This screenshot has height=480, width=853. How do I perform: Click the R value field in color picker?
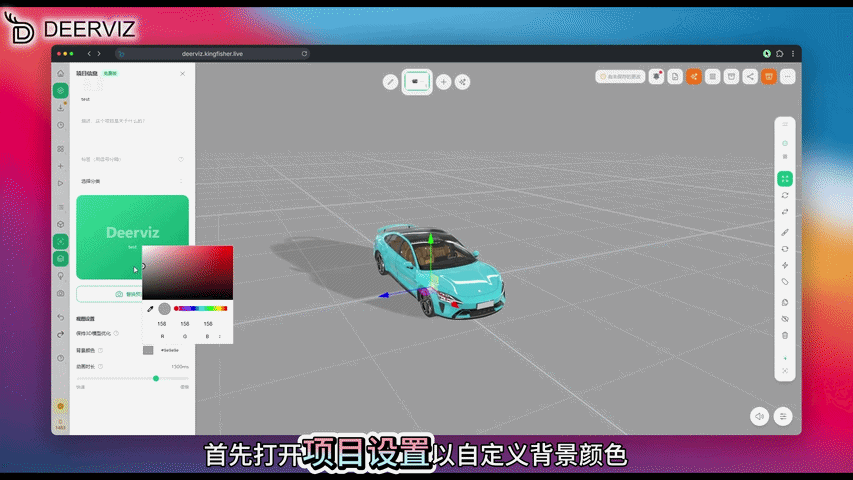point(162,324)
